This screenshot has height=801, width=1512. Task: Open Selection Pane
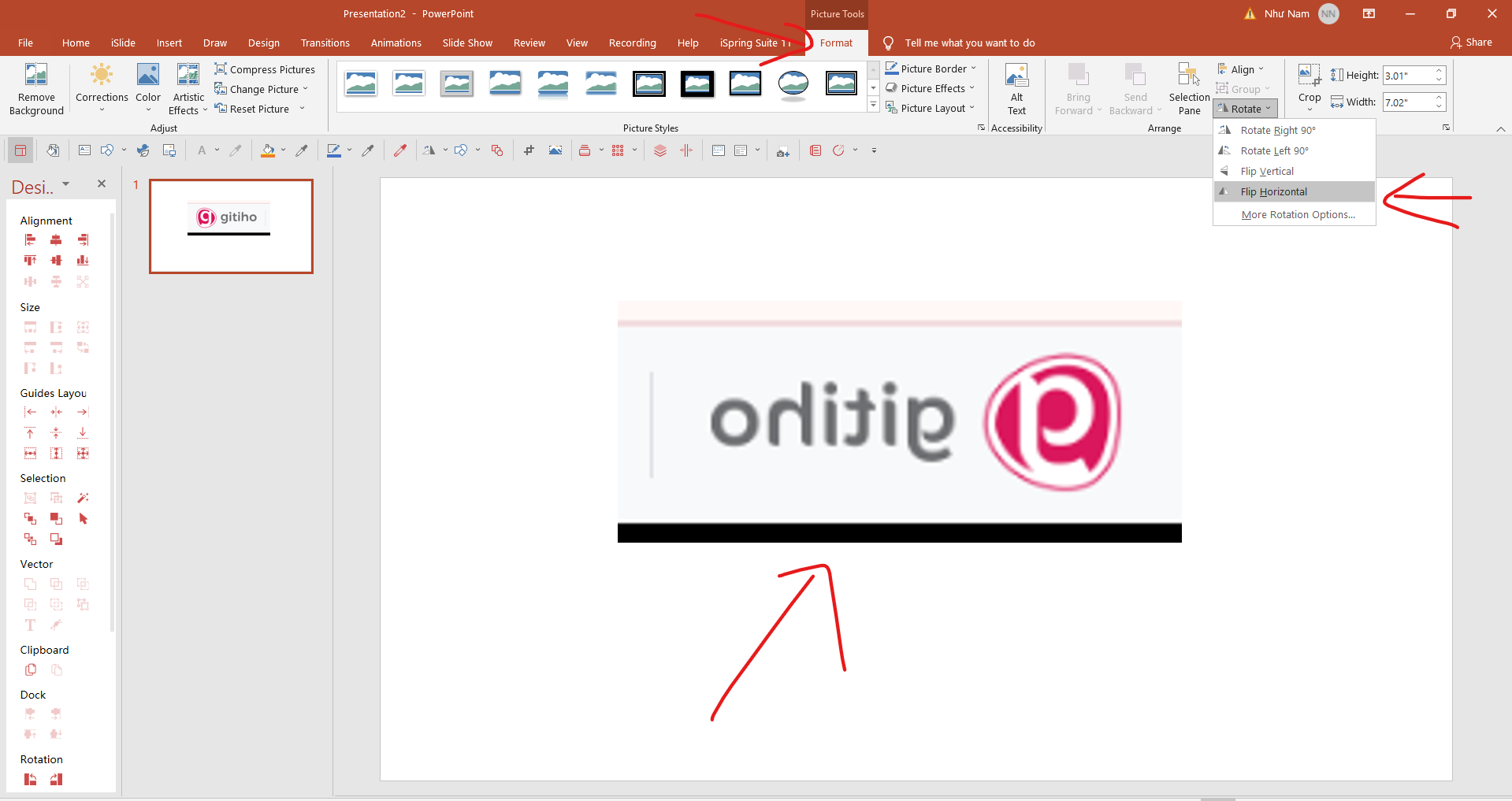[x=1189, y=89]
